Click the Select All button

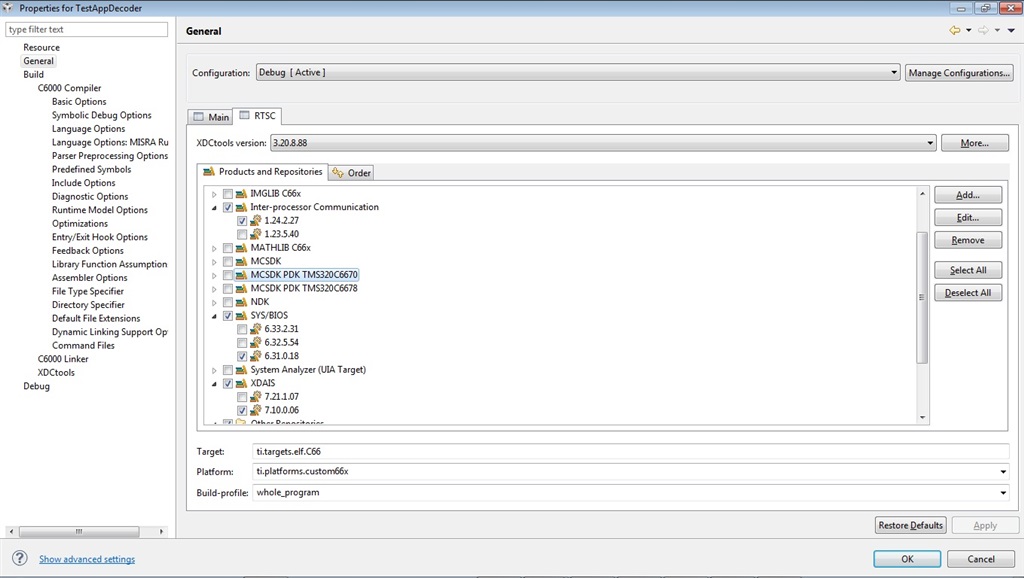point(968,270)
